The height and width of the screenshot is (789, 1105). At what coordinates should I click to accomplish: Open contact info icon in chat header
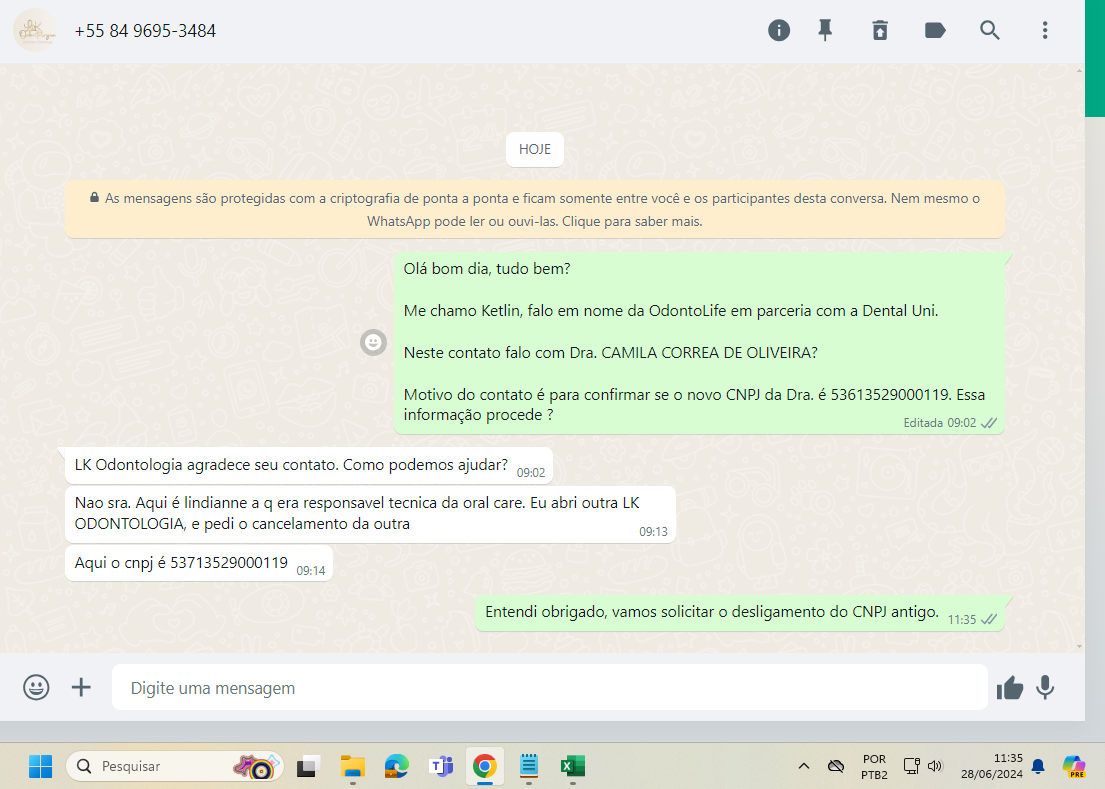[x=779, y=30]
